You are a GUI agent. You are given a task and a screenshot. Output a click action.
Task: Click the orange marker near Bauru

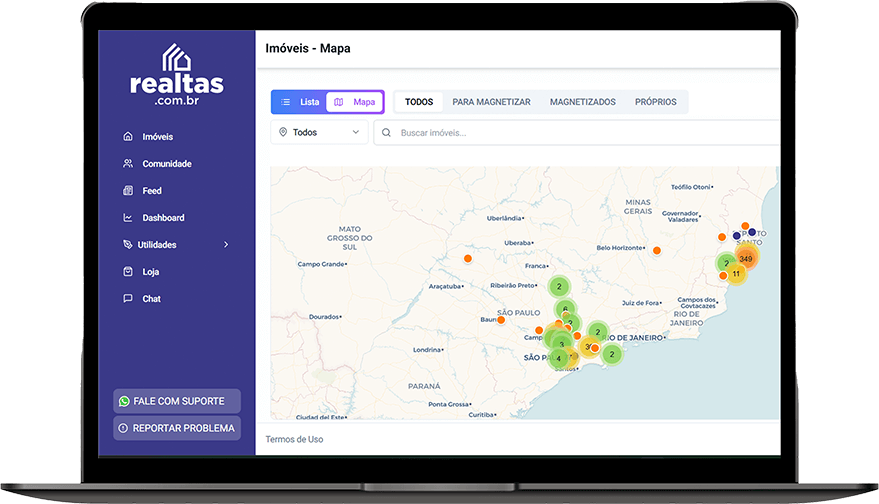point(501,320)
